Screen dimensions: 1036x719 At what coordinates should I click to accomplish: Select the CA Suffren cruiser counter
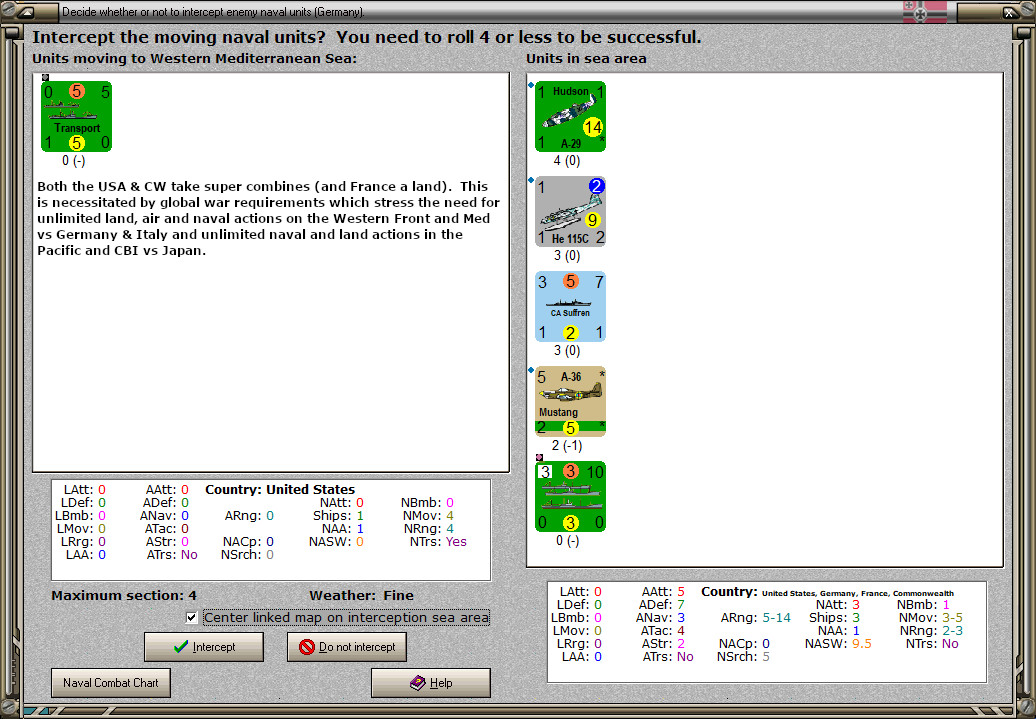click(x=569, y=306)
